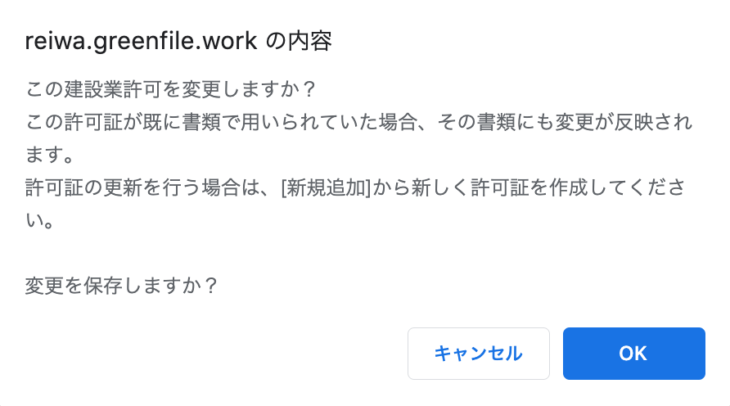Confirm saving changes with the OK button
This screenshot has width=730, height=406.
pos(634,353)
